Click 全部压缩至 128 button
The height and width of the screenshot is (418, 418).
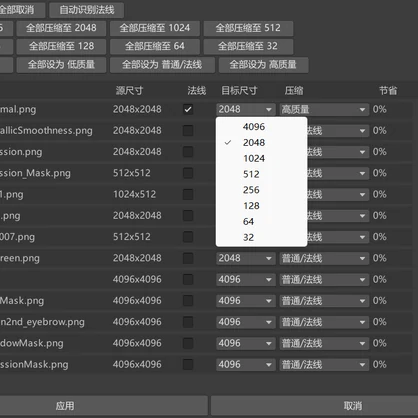(61, 46)
